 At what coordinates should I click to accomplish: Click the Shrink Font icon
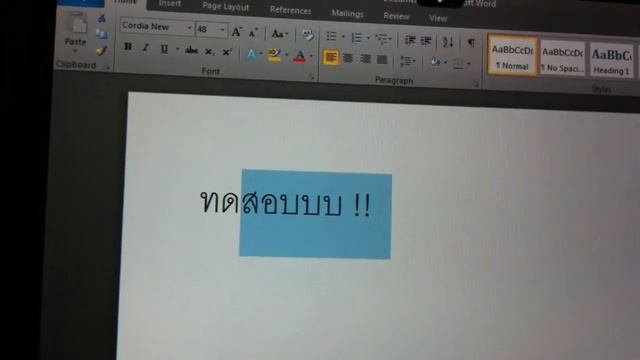[x=253, y=33]
